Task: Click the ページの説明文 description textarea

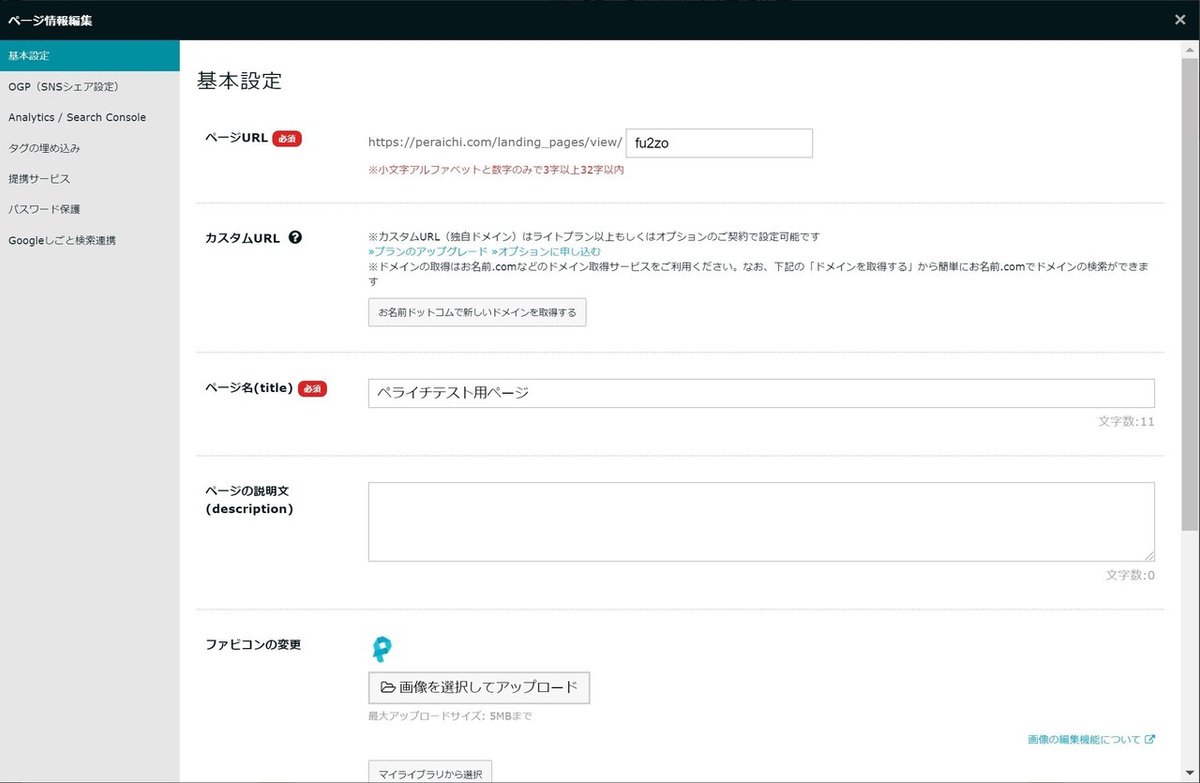Action: 761,521
